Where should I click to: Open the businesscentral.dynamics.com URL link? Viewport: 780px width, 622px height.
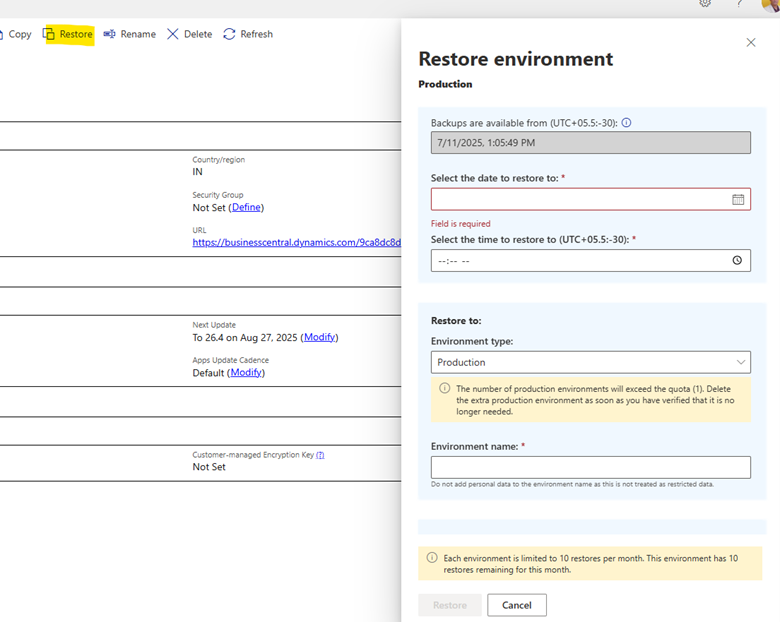(x=296, y=242)
